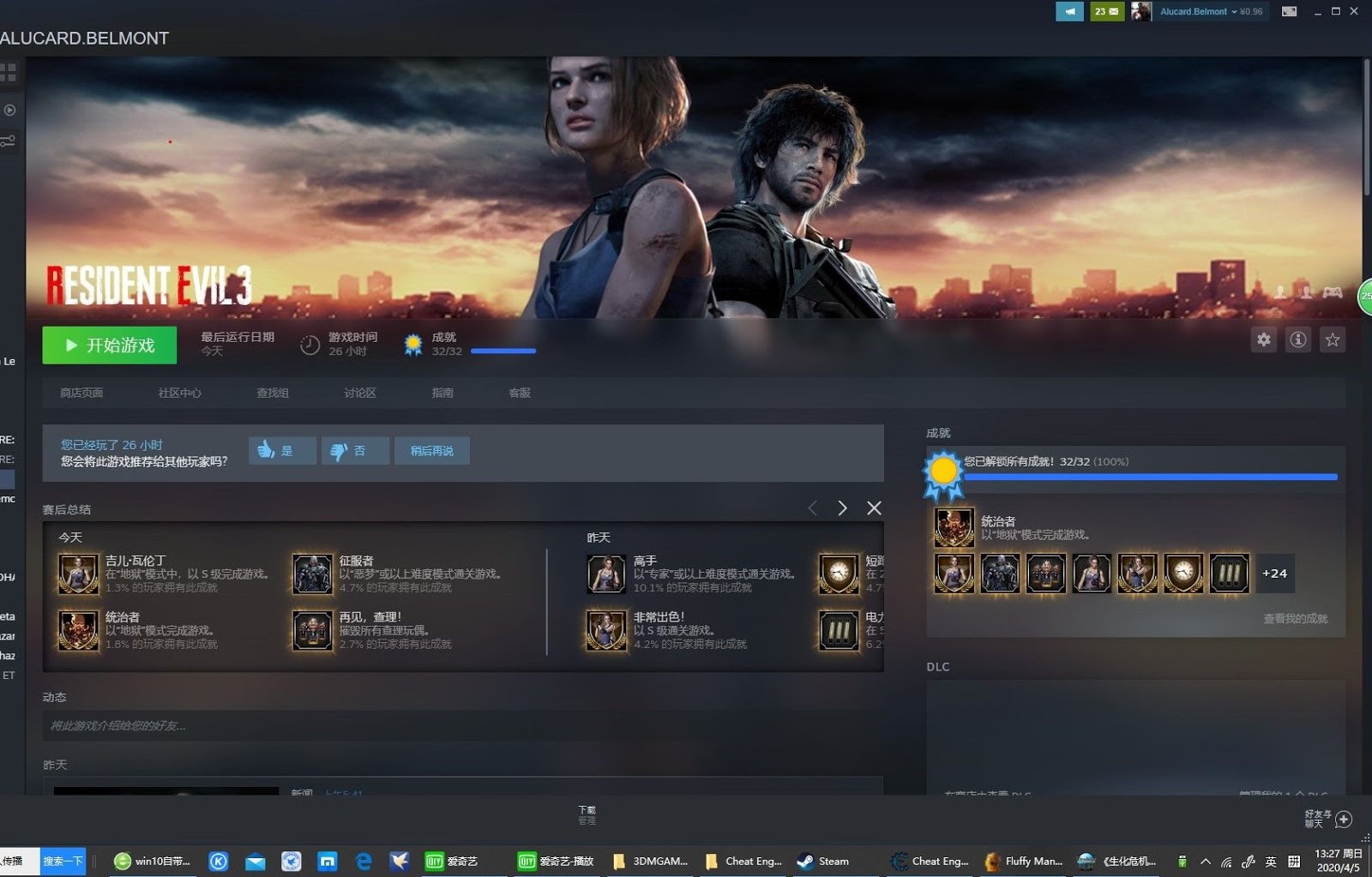Start the game with 开始游戏 button
Screen dimensions: 1372x877
110,345
